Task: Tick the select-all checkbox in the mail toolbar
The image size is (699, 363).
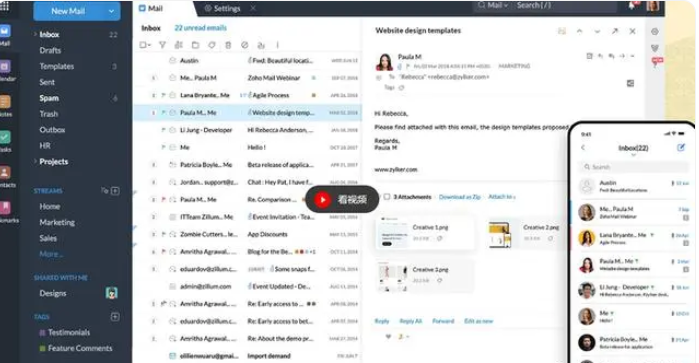Action: click(143, 45)
